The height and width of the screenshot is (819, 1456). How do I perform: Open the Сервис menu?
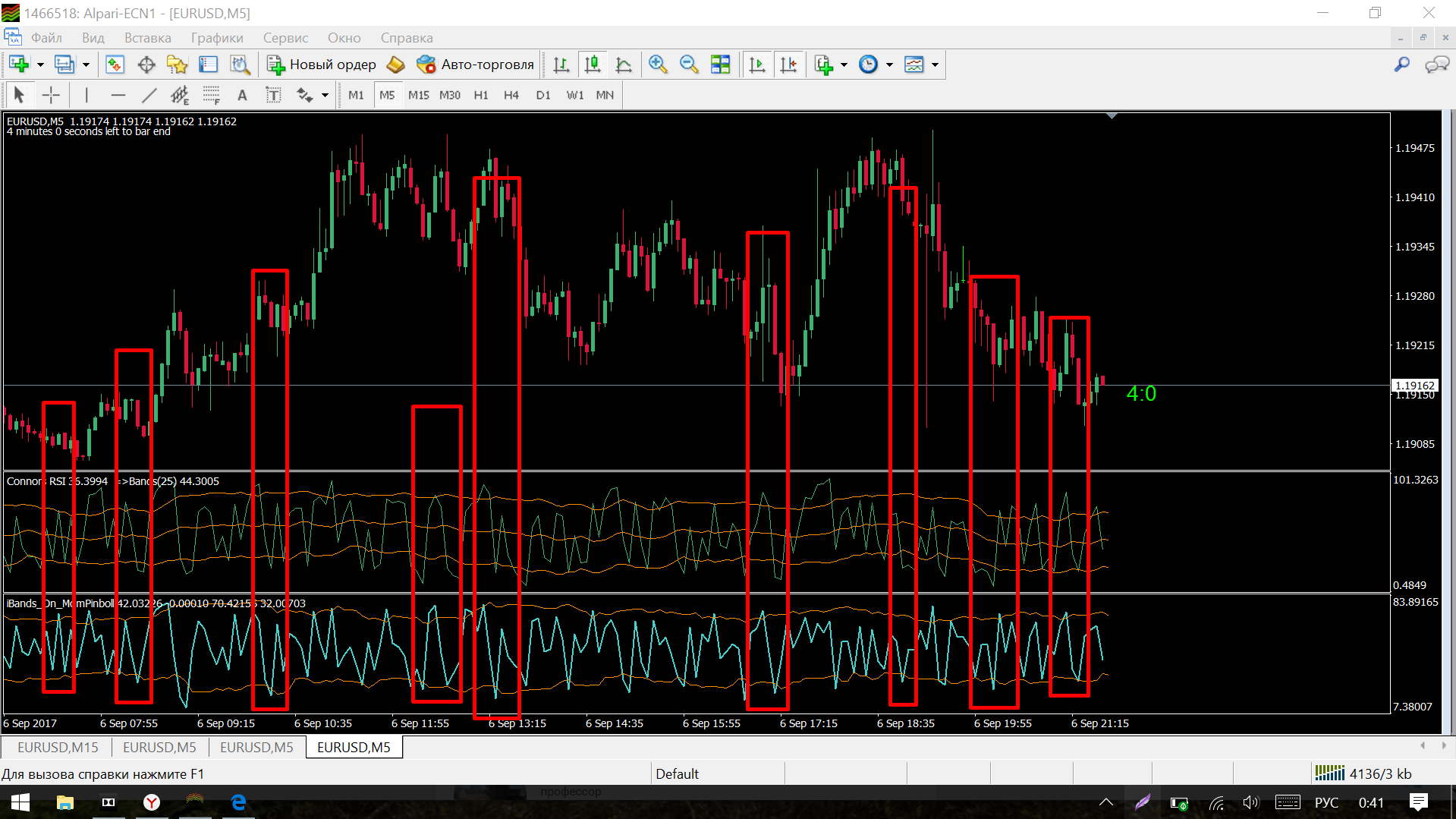click(285, 38)
